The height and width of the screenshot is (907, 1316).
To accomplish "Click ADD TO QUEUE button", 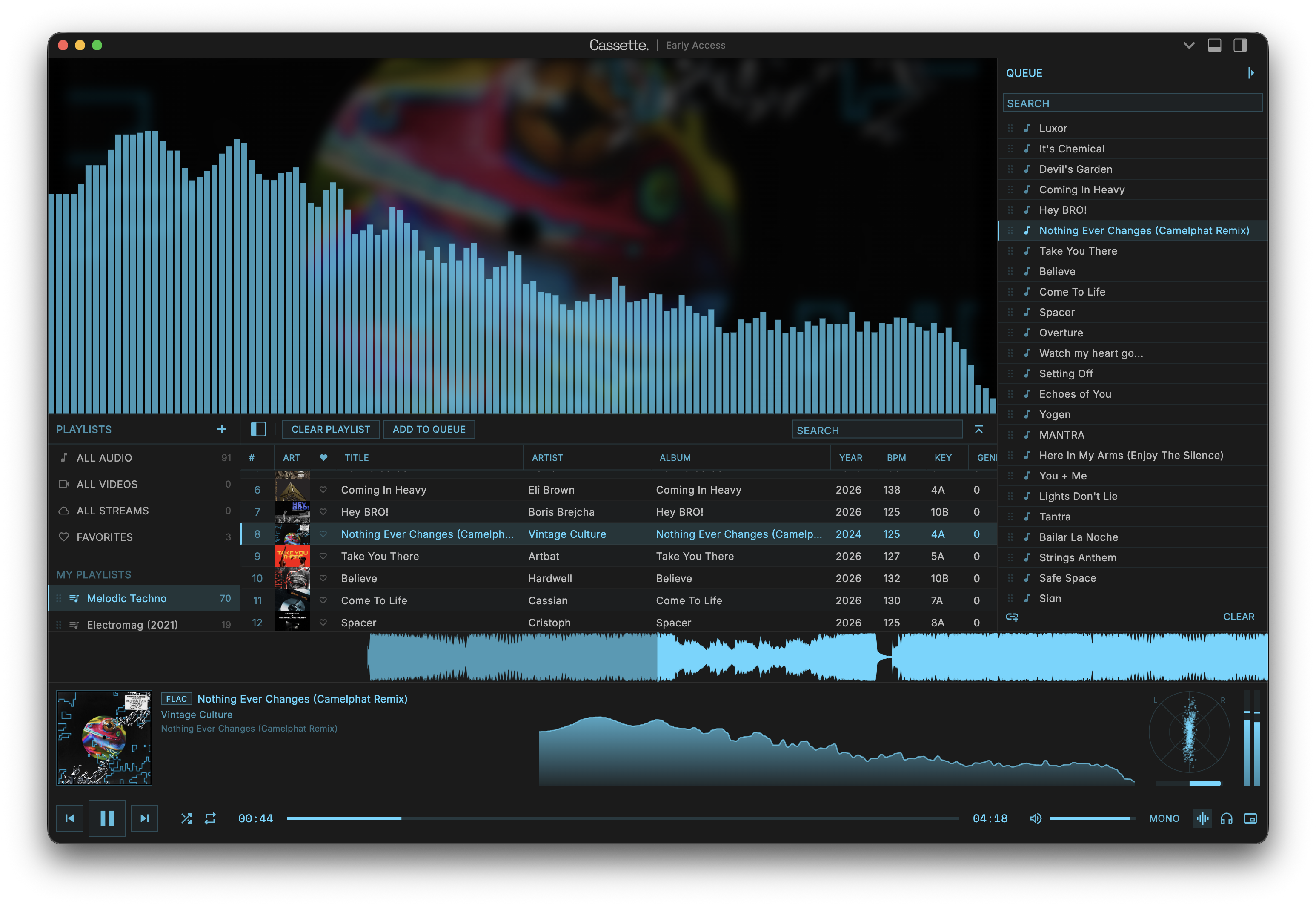I will click(429, 429).
